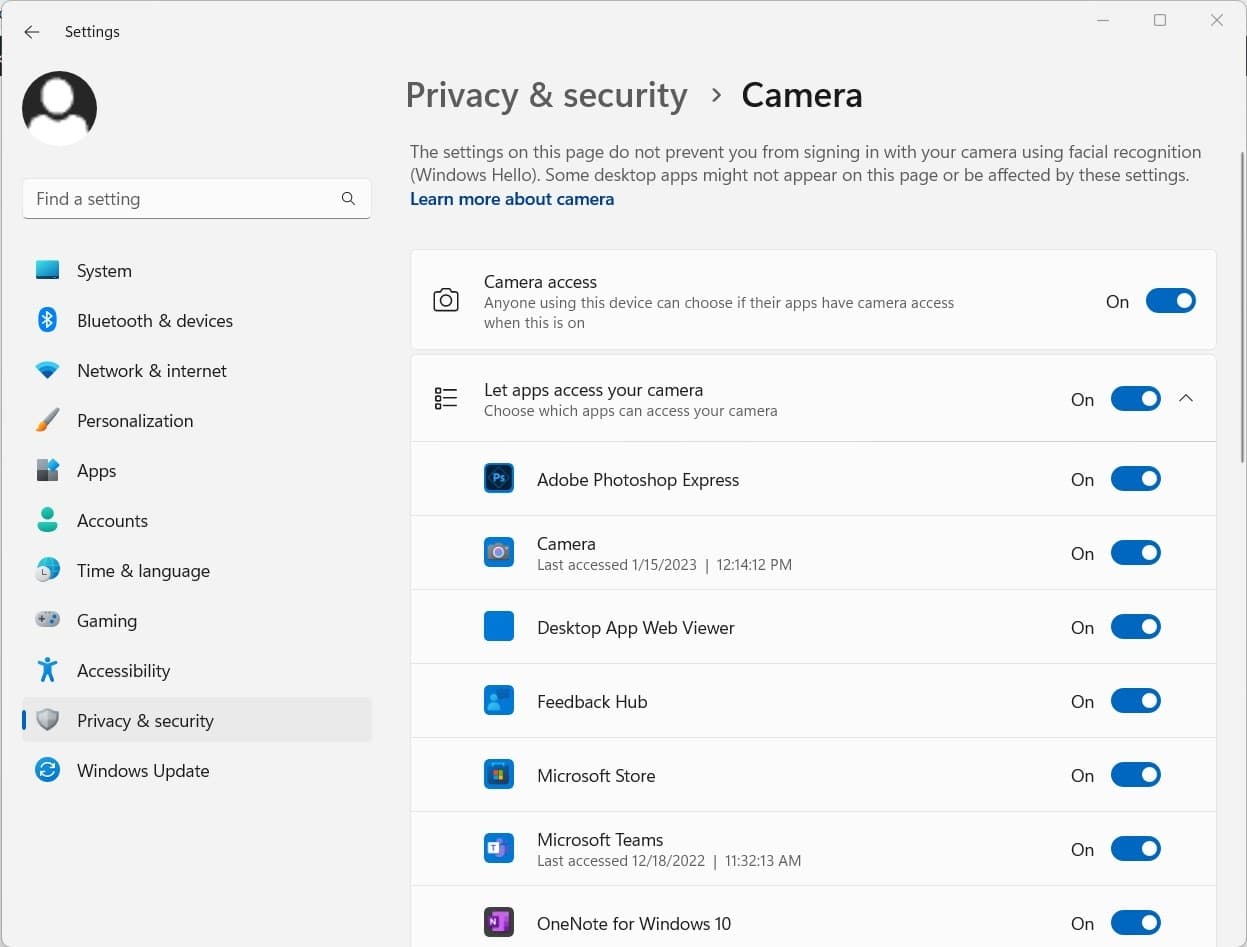1247x947 pixels.
Task: Click the Feedback Hub label
Action: point(592,702)
